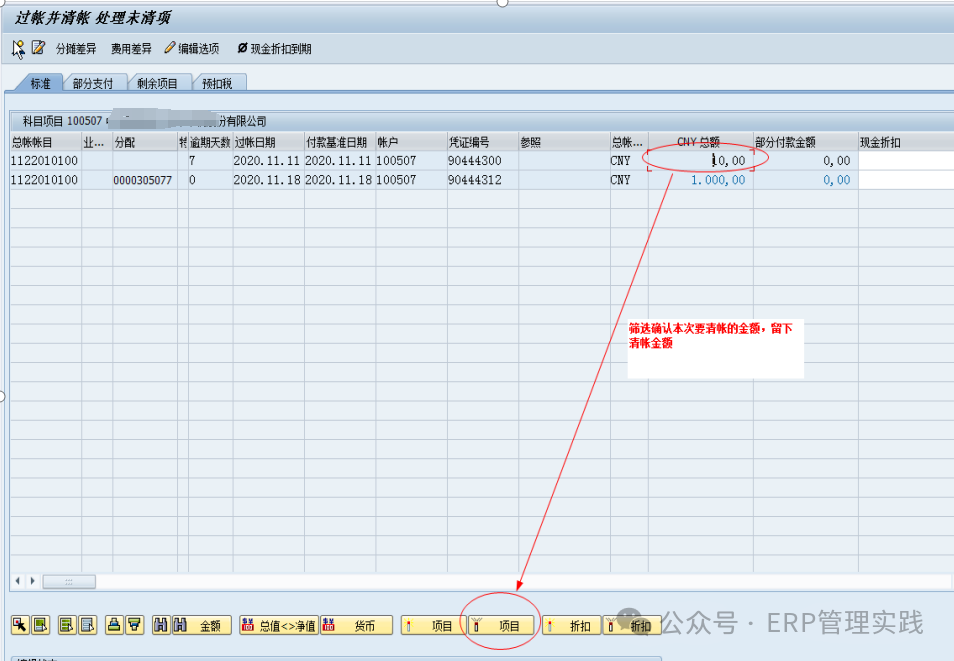Select the 预扣税 tab
This screenshot has height=661, width=954.
coord(218,84)
